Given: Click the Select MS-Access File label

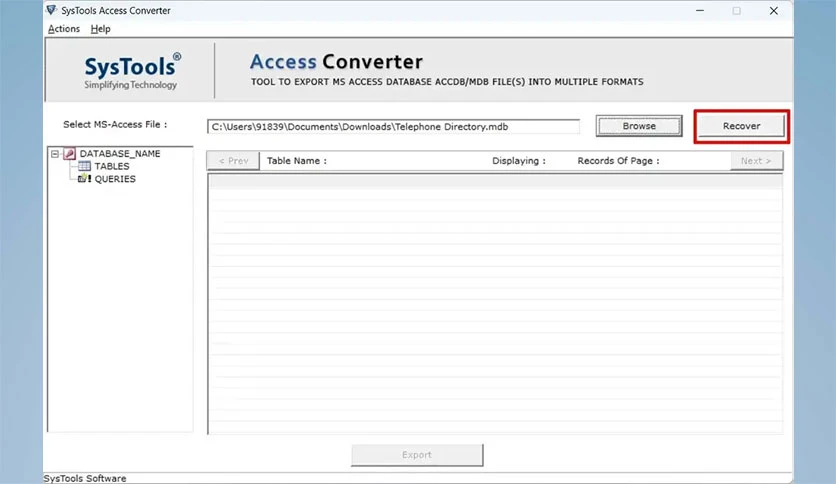Looking at the screenshot, I should coord(115,125).
